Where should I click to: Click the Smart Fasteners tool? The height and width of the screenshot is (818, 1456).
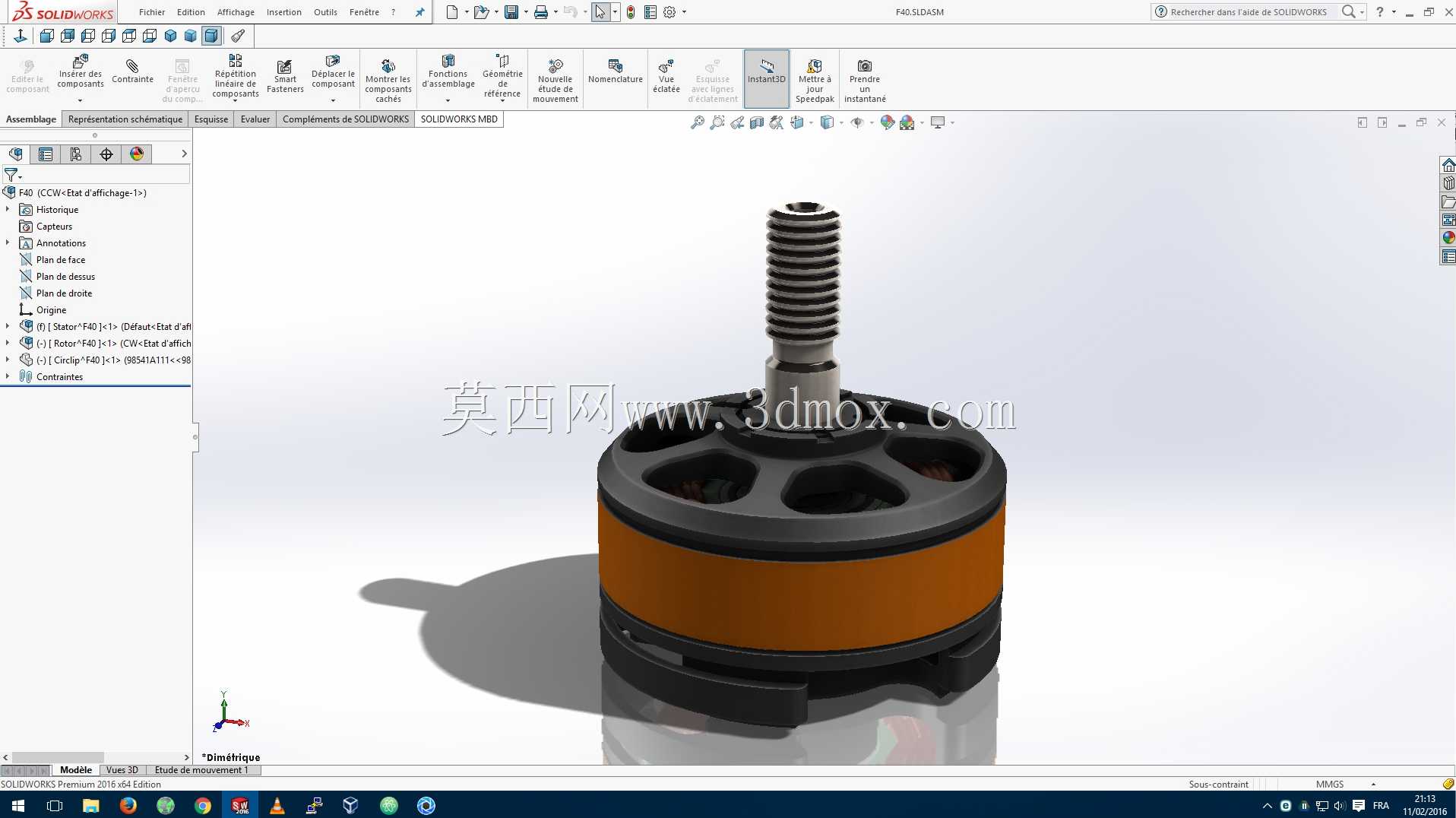click(285, 77)
